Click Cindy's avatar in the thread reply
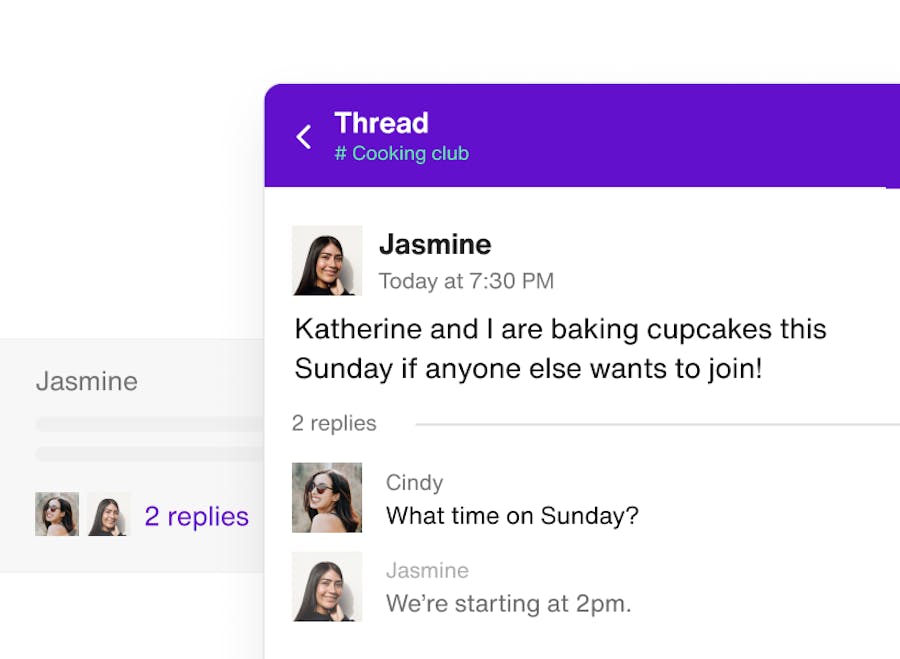This screenshot has width=900, height=659. point(327,497)
